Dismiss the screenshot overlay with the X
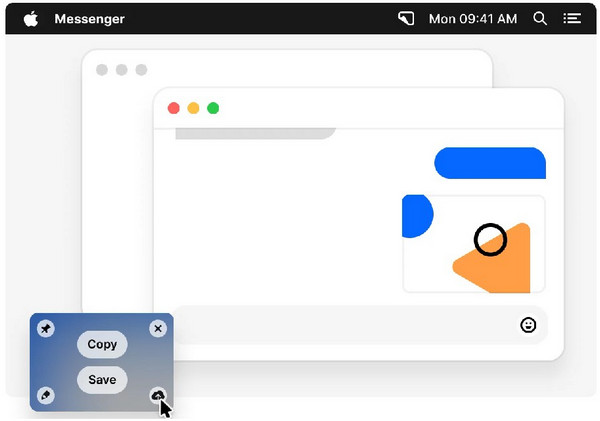Screen dimensions: 600x421 tap(158, 329)
